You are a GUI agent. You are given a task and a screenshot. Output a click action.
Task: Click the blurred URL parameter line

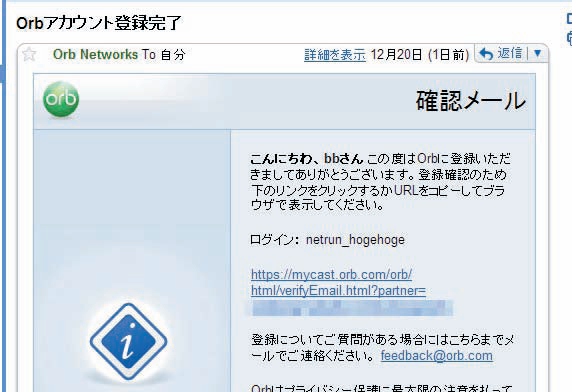coord(352,308)
